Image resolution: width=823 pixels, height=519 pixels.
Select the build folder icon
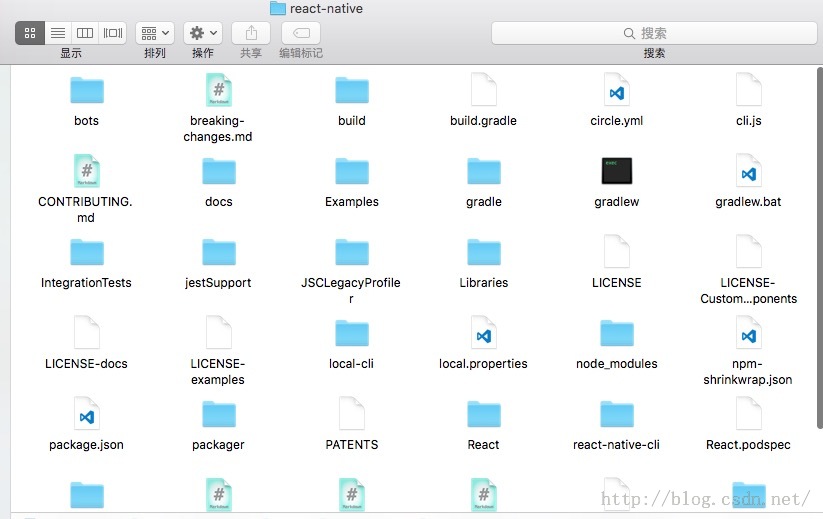[x=352, y=90]
